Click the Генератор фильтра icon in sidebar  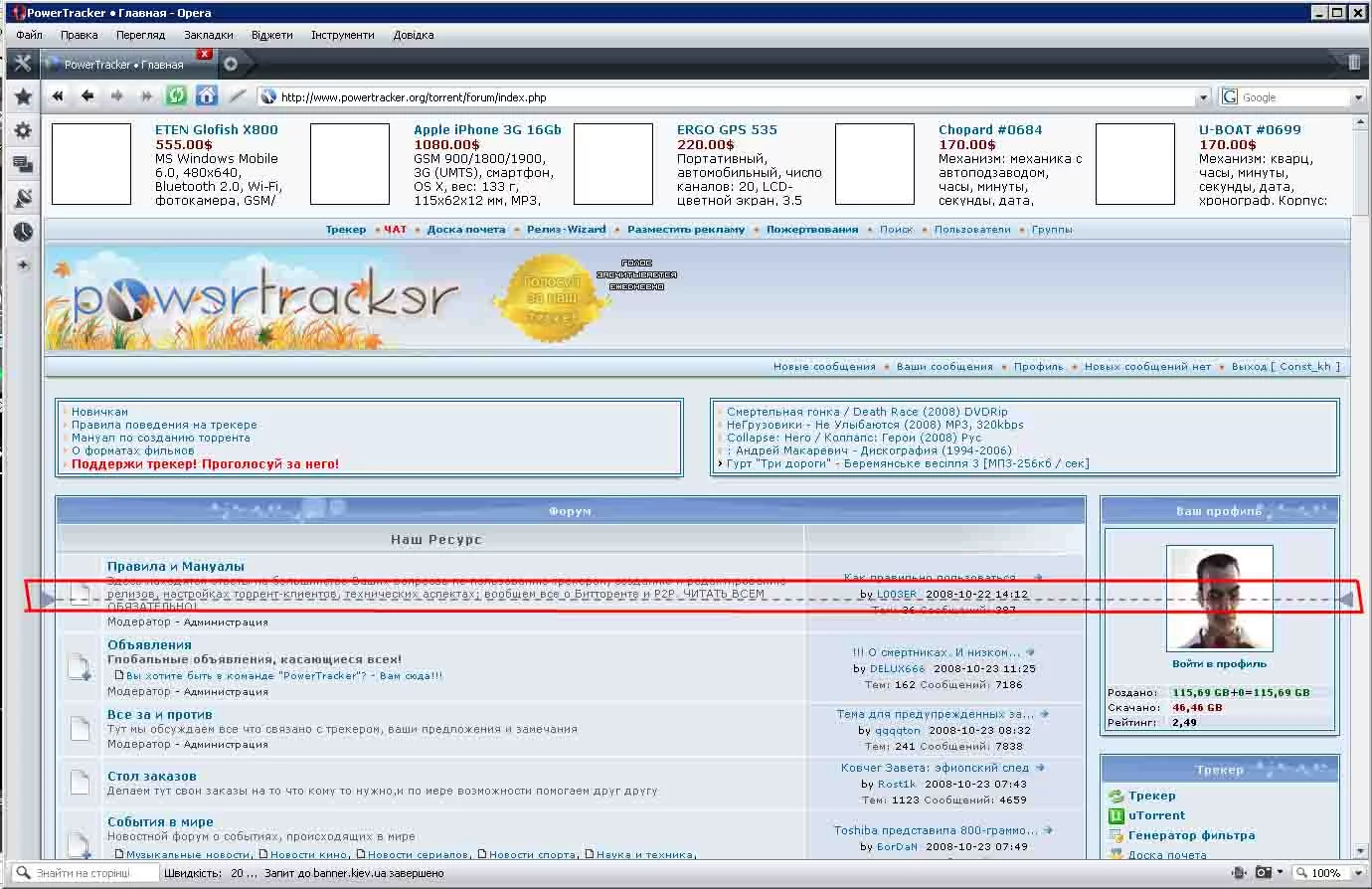pyautogui.click(x=1115, y=835)
